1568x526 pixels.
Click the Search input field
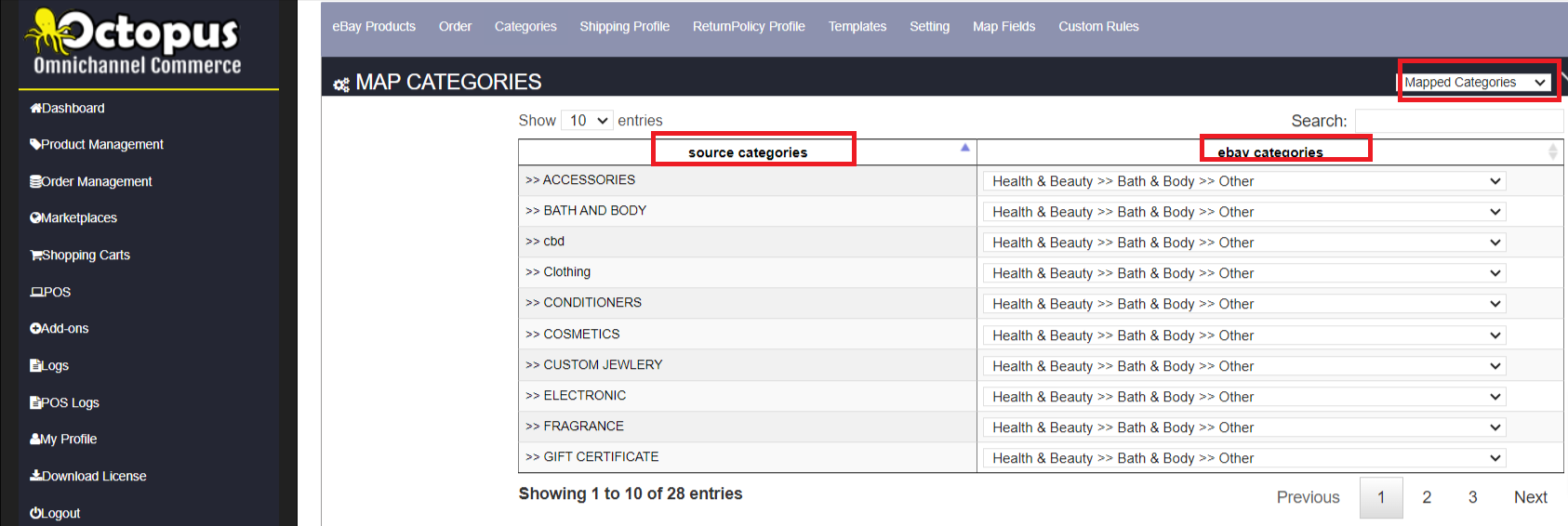pos(1459,121)
